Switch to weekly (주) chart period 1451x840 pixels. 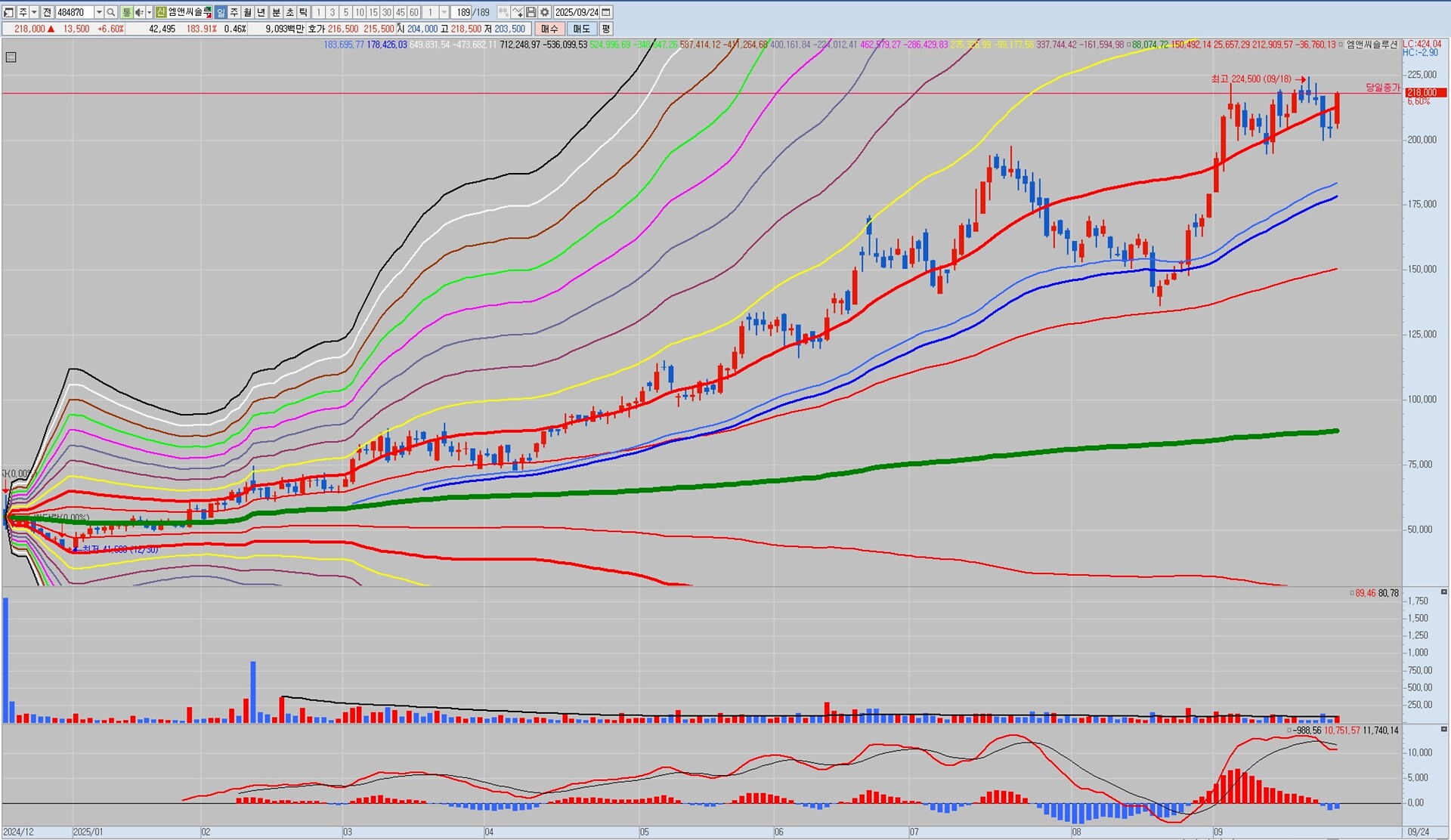tap(234, 12)
